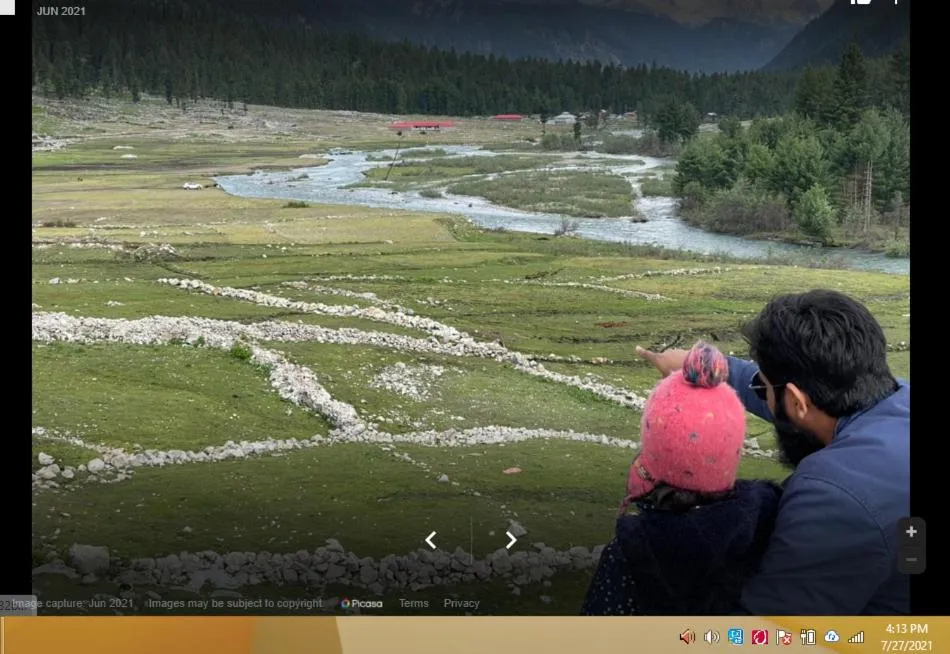
Task: Click the muted red speaker tray icon
Action: click(687, 637)
